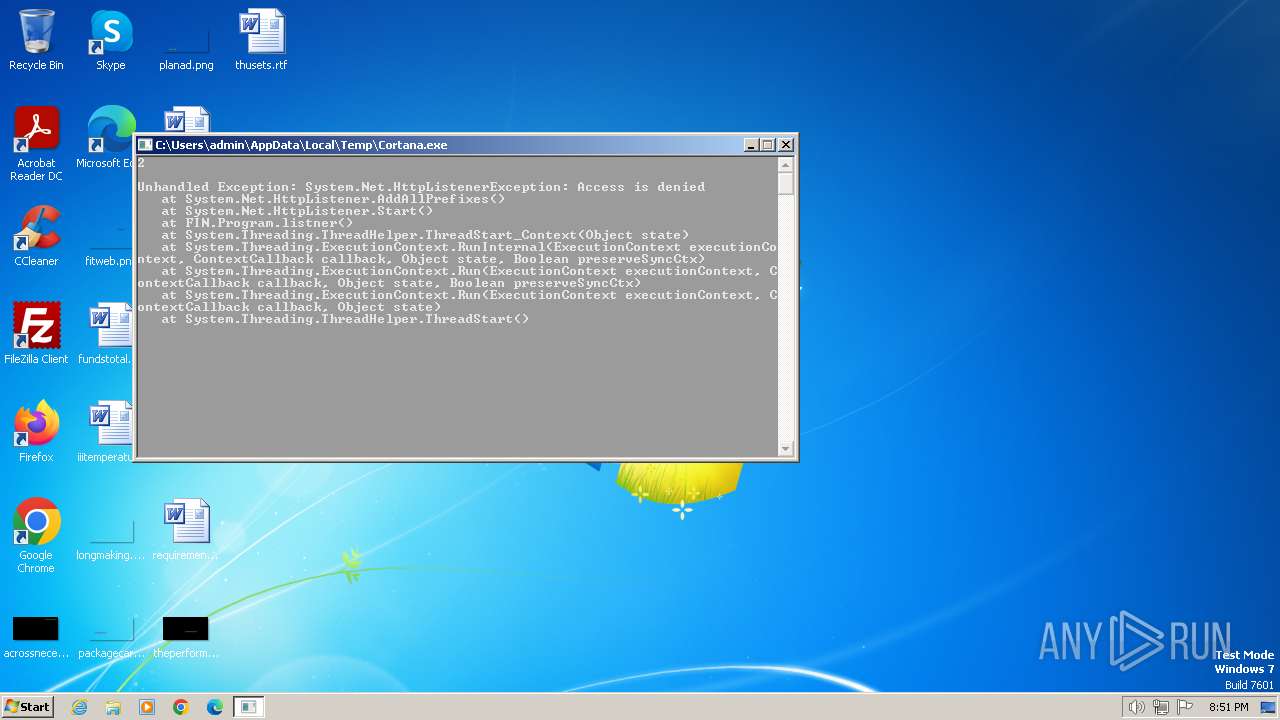Open the Start menu
Viewport: 1280px width, 720px height.
click(28, 706)
